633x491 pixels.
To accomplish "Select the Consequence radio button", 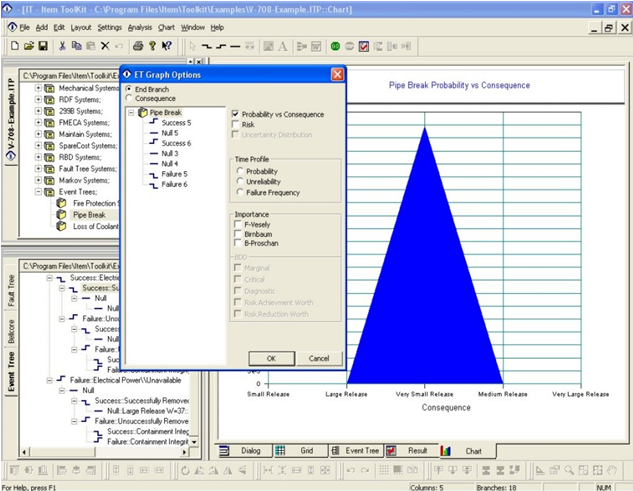I will point(129,99).
